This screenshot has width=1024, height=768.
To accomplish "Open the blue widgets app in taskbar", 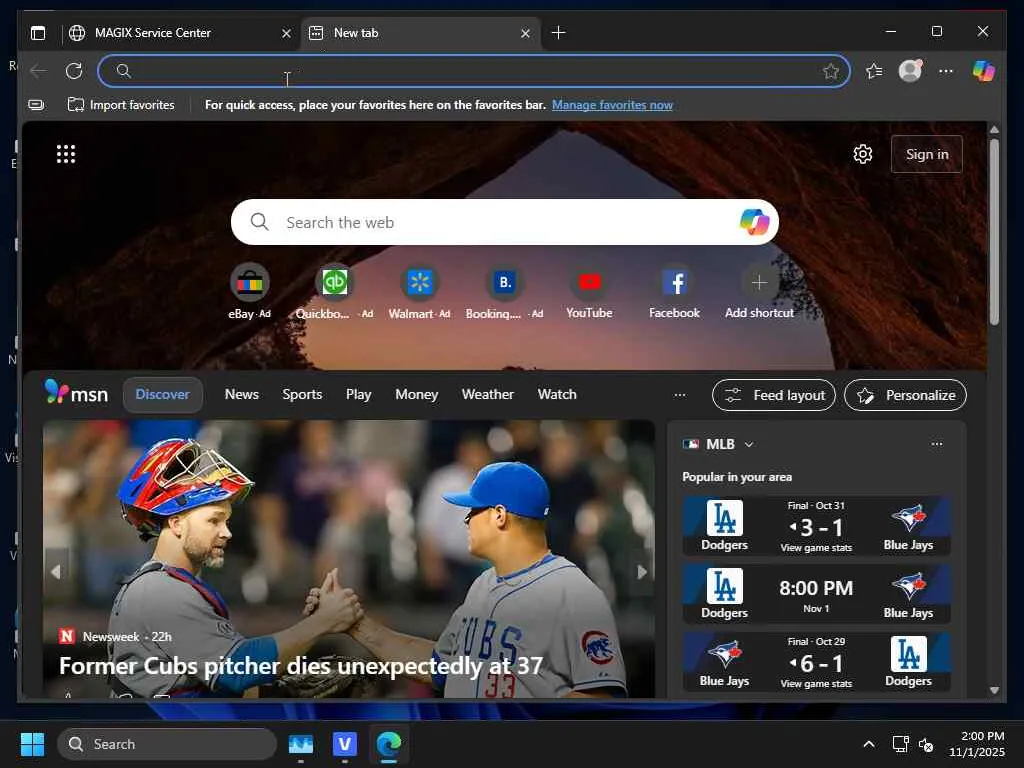I will tap(300, 744).
